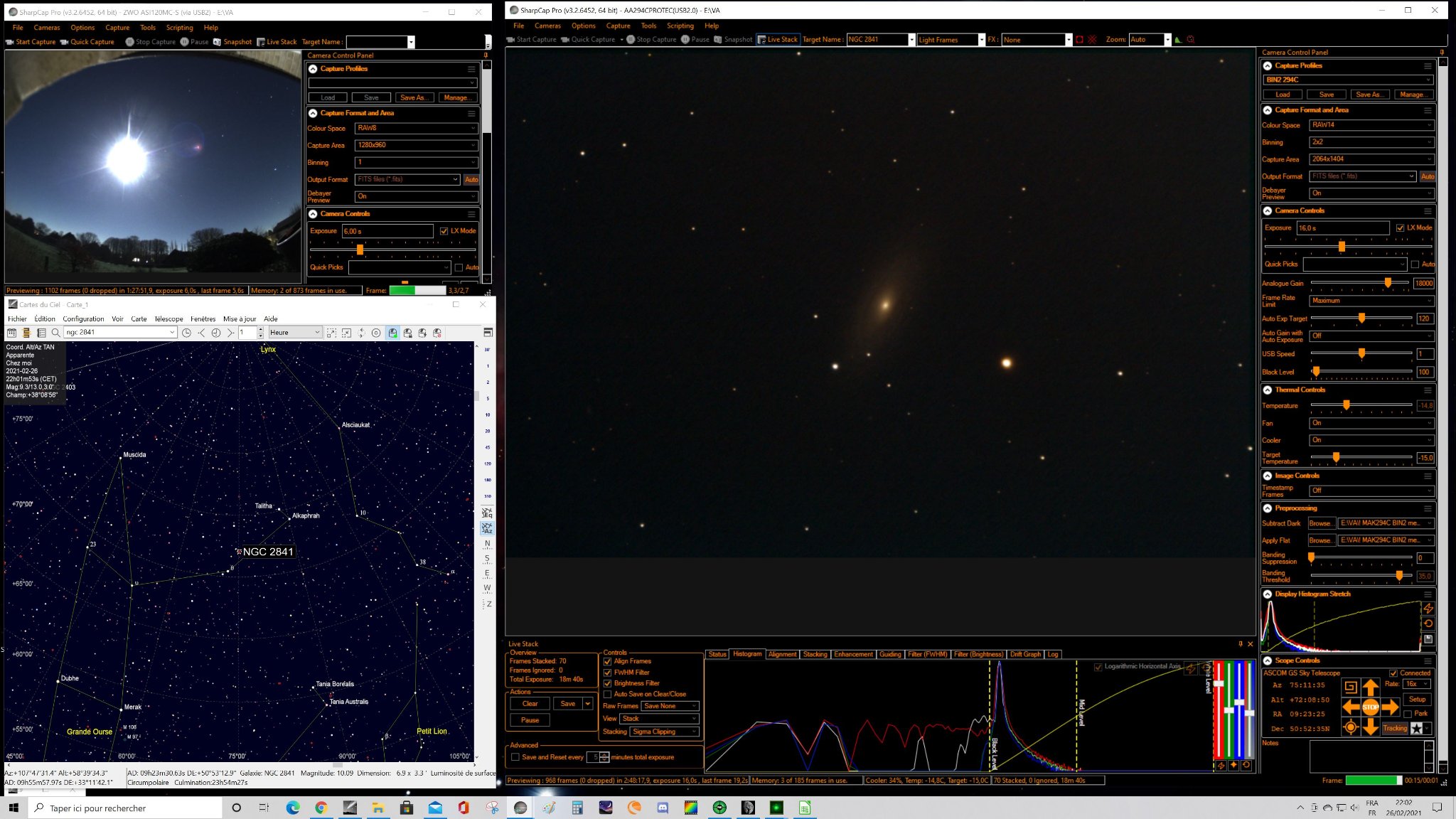
Task: Open the Stacking Sigma Clipping dropdown
Action: [x=665, y=732]
